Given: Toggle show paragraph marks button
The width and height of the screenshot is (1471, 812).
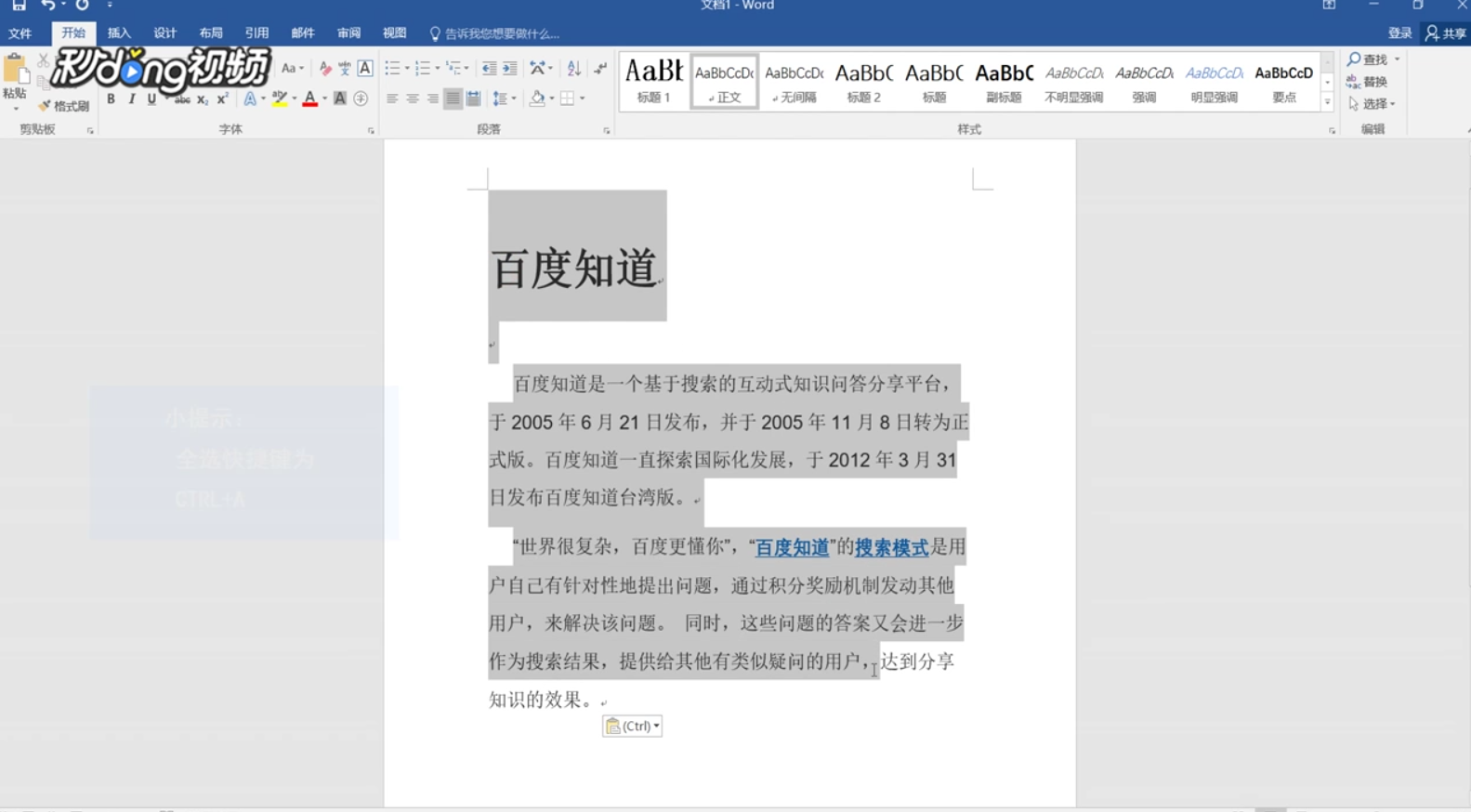Looking at the screenshot, I should point(600,69).
